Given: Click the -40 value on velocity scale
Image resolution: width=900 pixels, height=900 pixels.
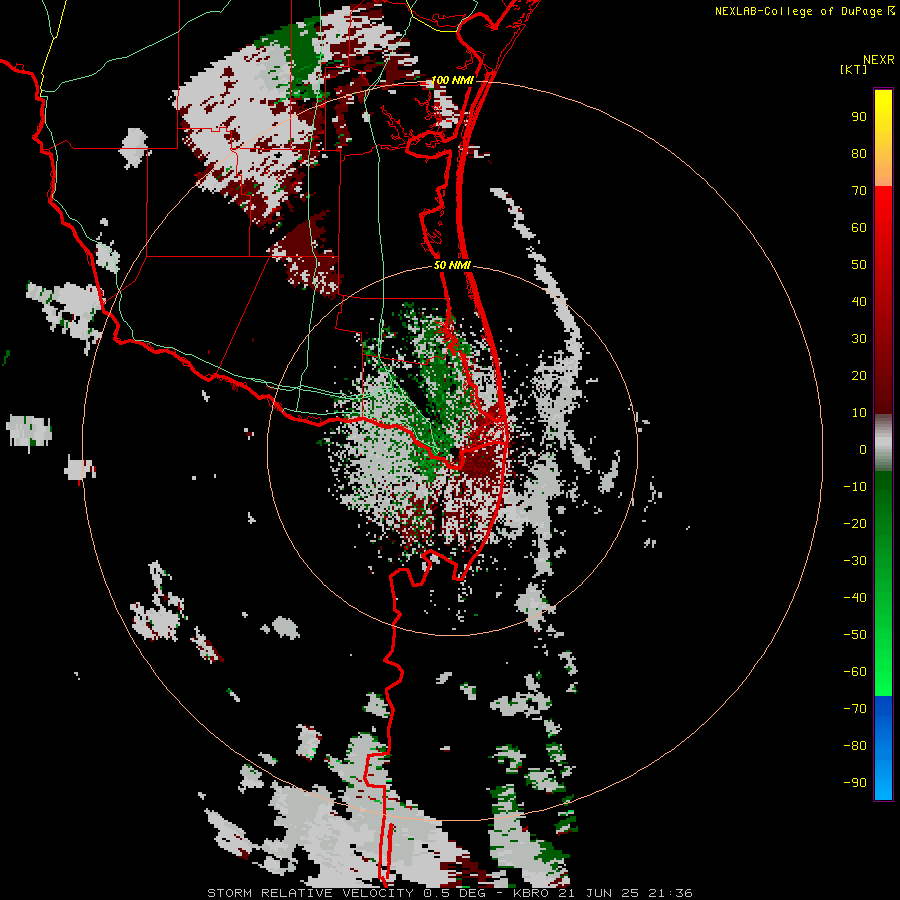Looking at the screenshot, I should [x=855, y=598].
